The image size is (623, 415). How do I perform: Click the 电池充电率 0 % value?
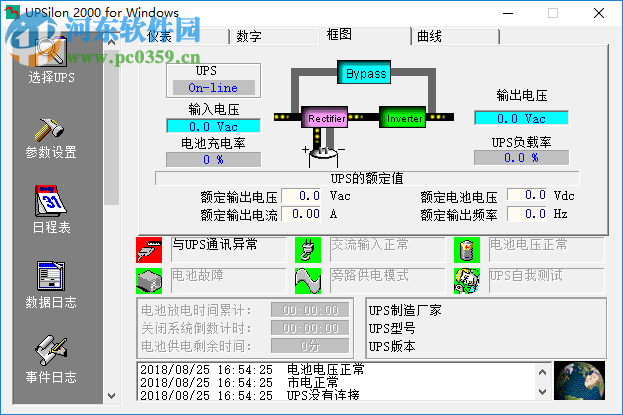[x=214, y=159]
